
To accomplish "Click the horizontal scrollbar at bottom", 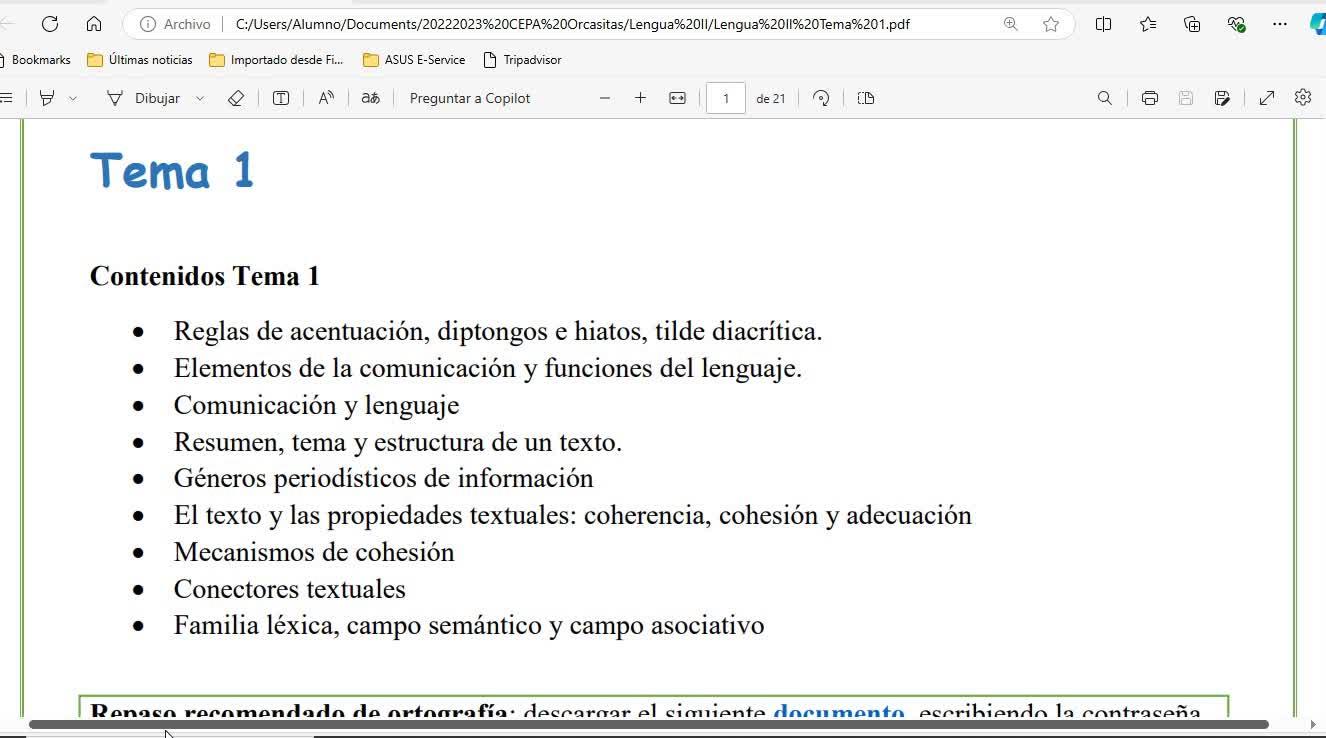I will point(648,724).
